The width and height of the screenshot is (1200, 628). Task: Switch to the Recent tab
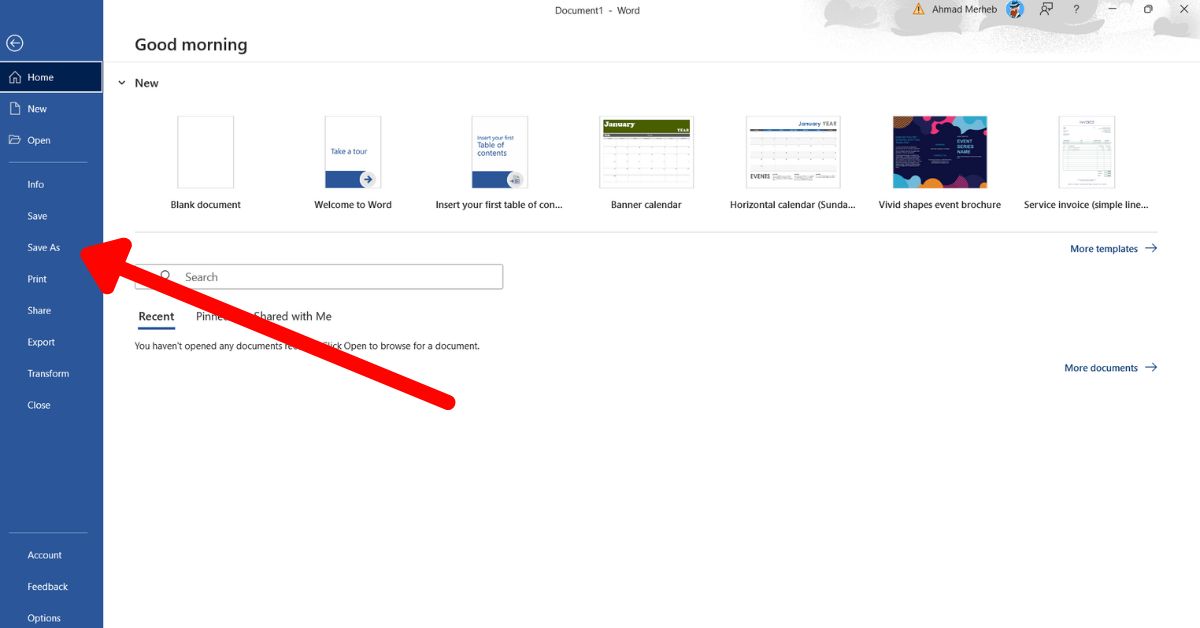click(156, 317)
